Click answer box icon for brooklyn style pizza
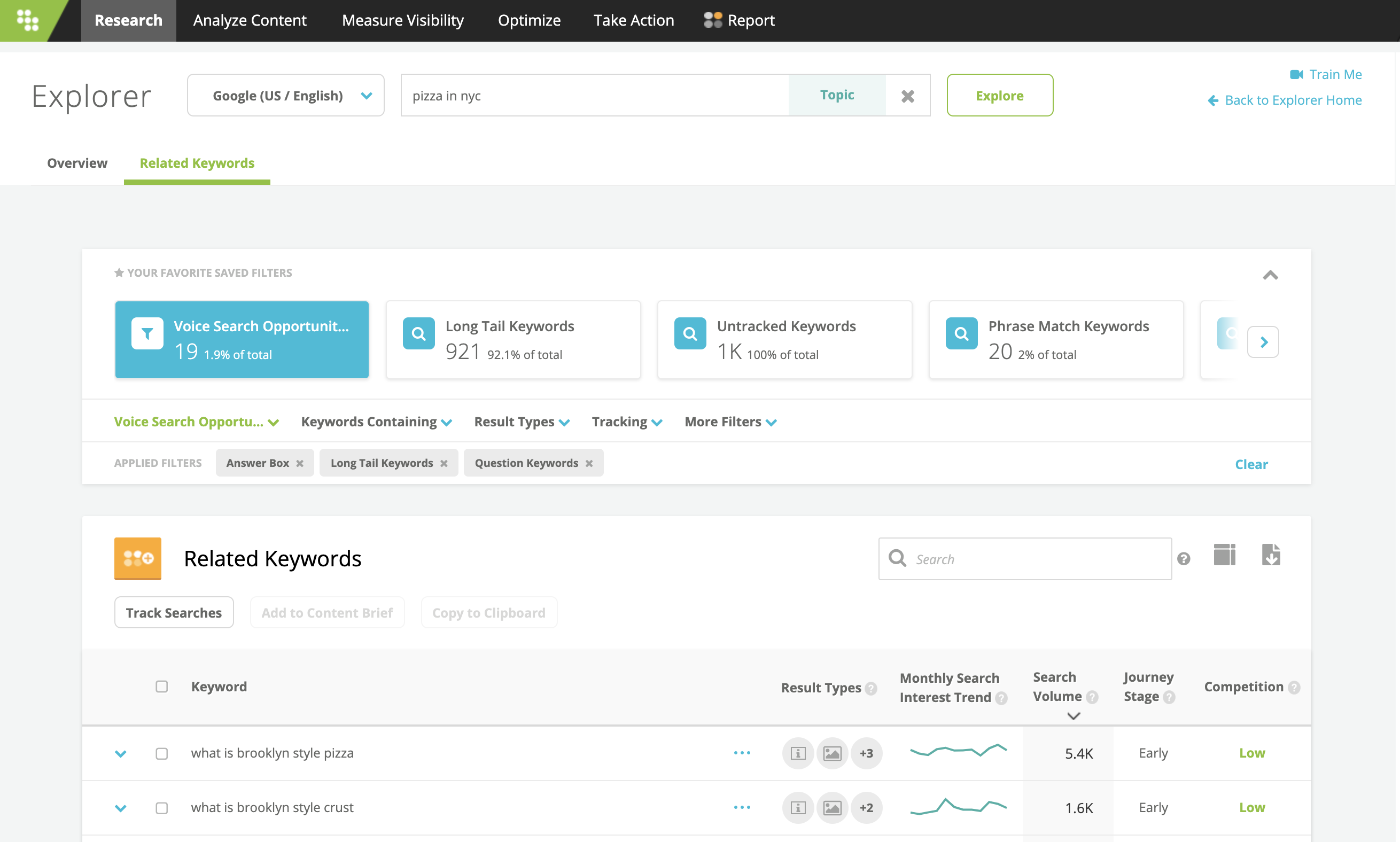The width and height of the screenshot is (1400, 842). pyautogui.click(x=798, y=753)
